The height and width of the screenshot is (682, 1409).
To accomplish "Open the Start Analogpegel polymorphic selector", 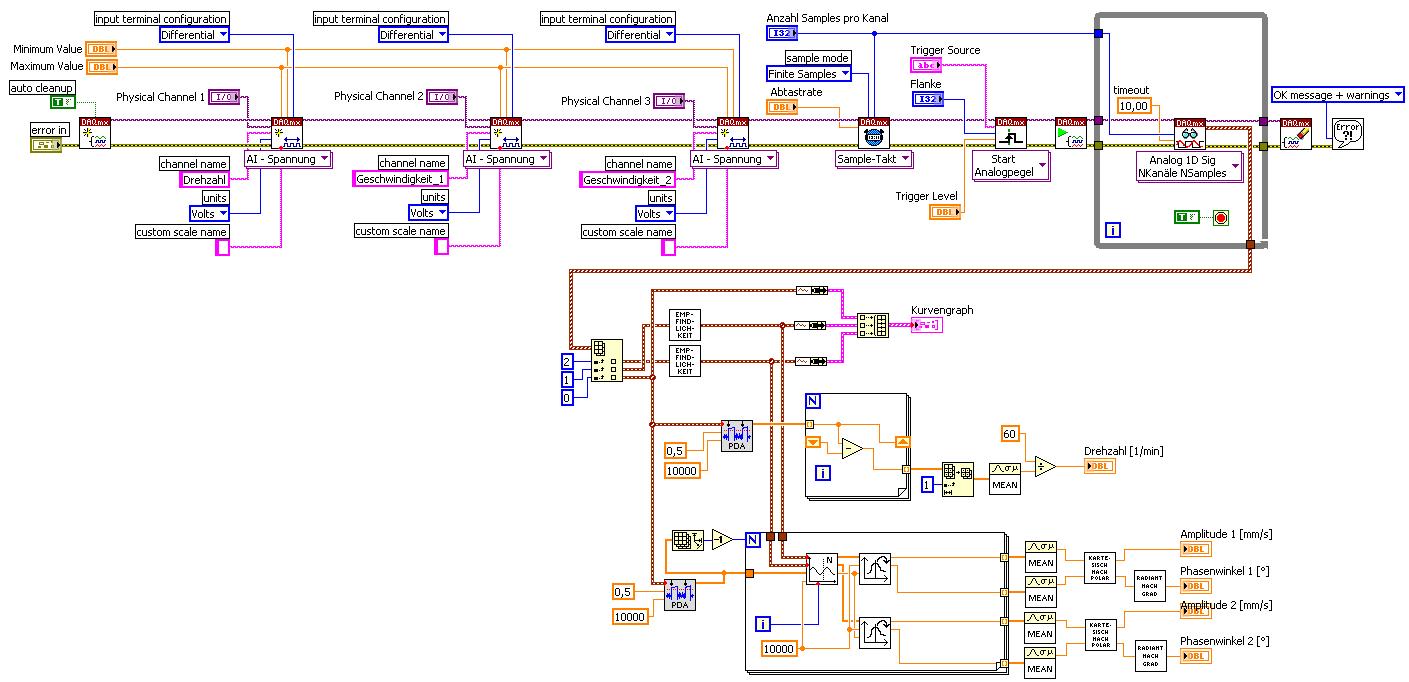I will pyautogui.click(x=1011, y=165).
